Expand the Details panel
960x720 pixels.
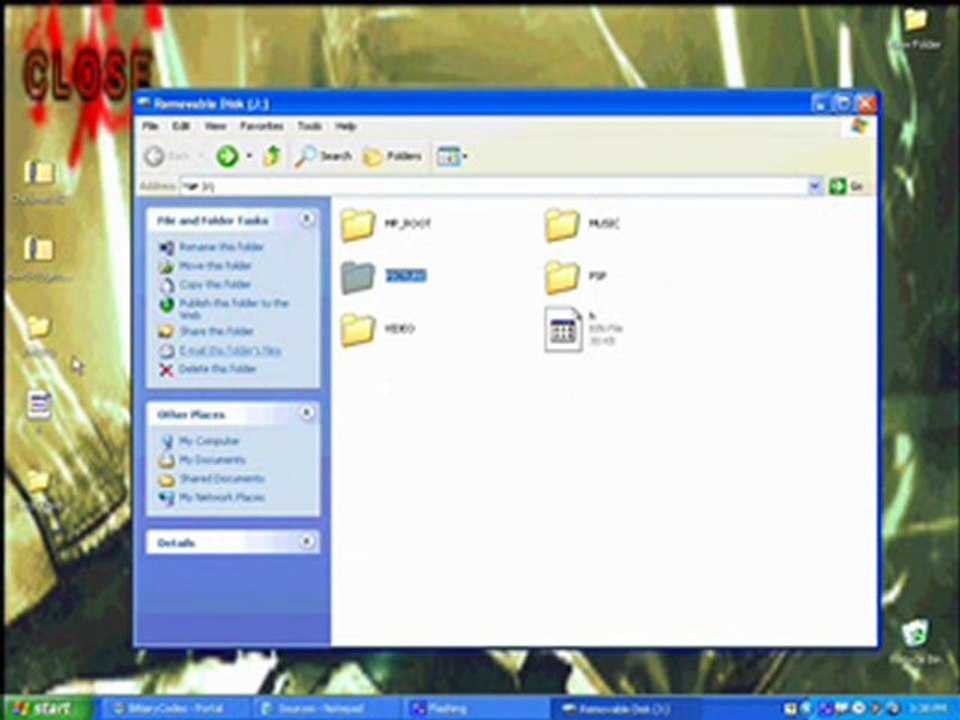(x=307, y=542)
